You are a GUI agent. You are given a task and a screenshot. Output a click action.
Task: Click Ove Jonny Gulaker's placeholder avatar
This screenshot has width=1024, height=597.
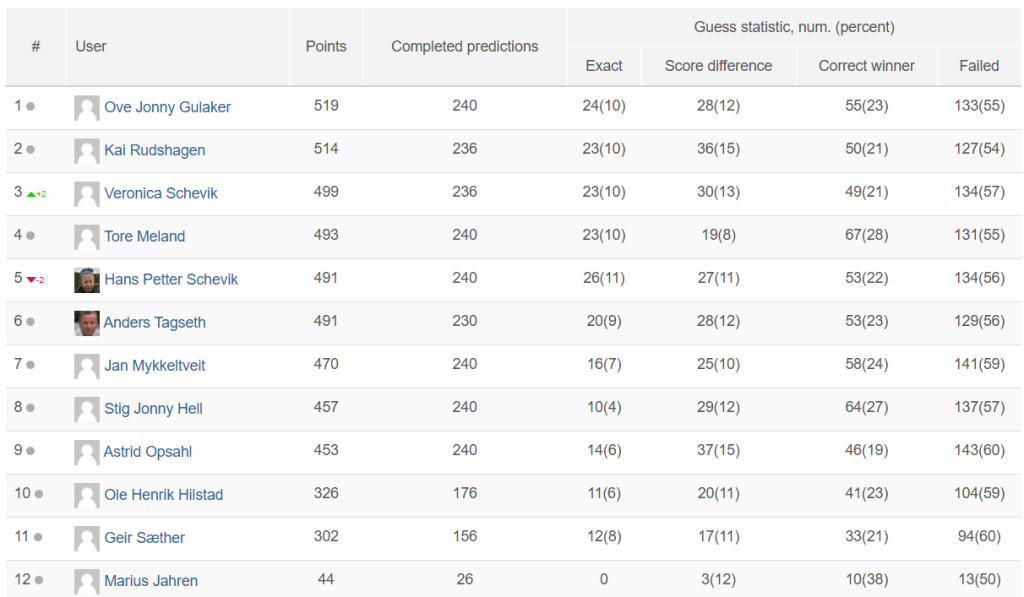click(x=87, y=108)
